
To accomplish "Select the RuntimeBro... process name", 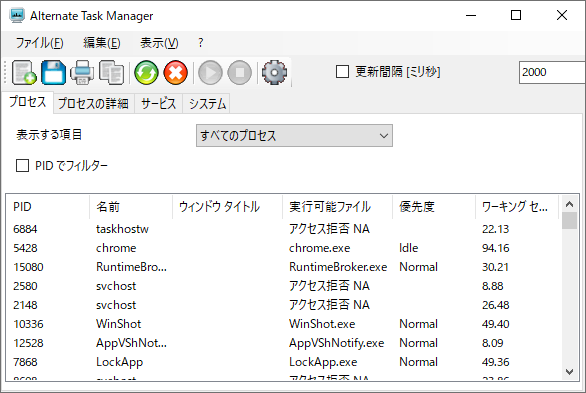I will point(131,267).
